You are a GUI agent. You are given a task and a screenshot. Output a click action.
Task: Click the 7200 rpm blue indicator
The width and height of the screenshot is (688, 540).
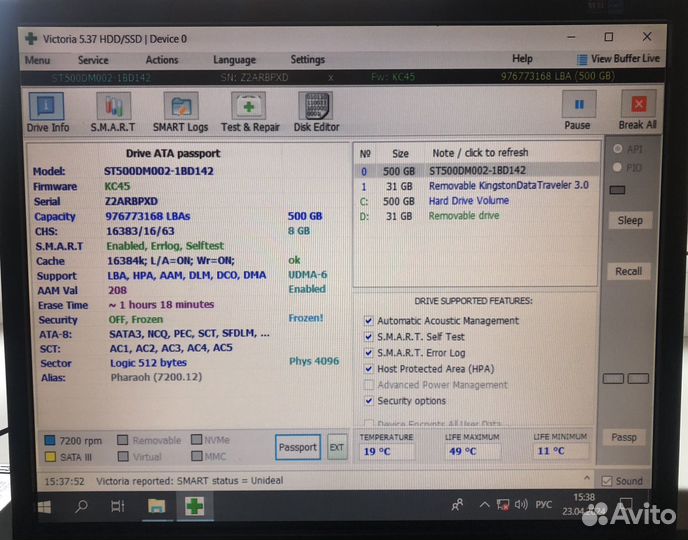click(x=50, y=440)
